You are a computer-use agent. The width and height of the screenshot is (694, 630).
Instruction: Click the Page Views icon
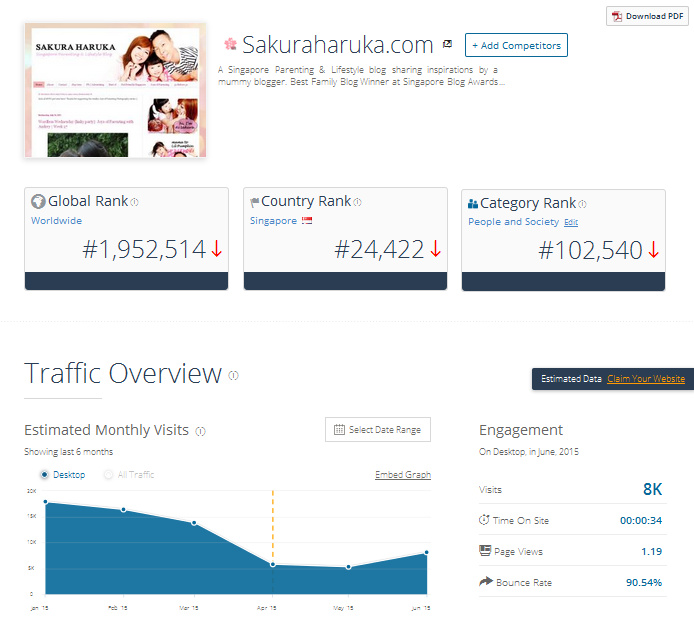[485, 551]
